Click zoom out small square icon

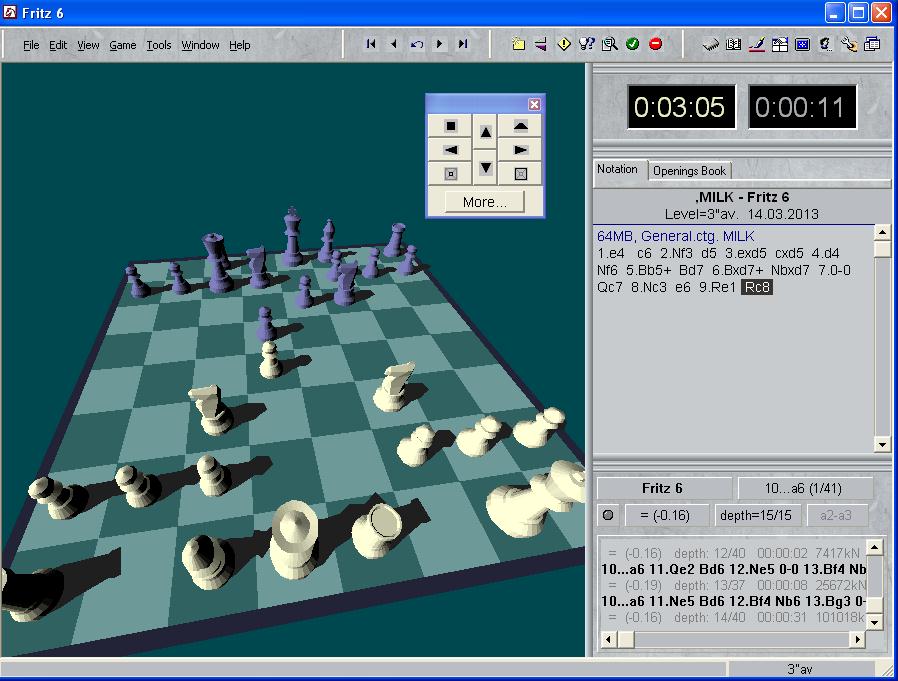451,174
